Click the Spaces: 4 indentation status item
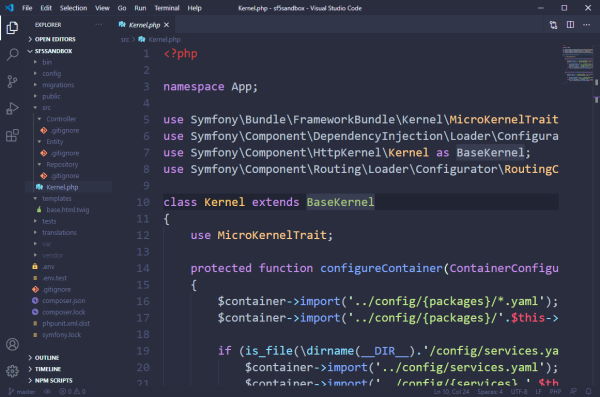 tap(490, 392)
